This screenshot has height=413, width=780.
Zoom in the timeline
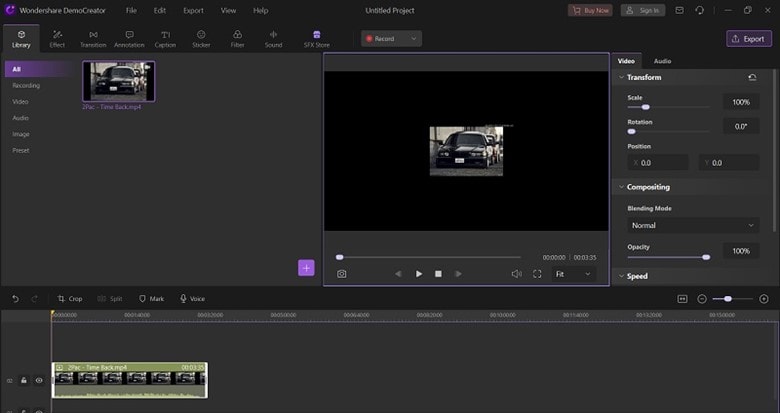click(764, 299)
